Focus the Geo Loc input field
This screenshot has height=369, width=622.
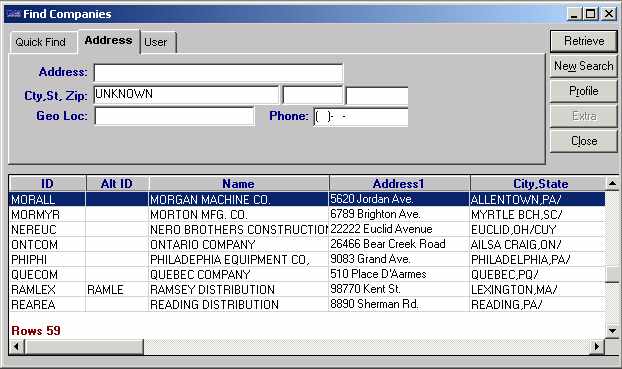[x=174, y=116]
